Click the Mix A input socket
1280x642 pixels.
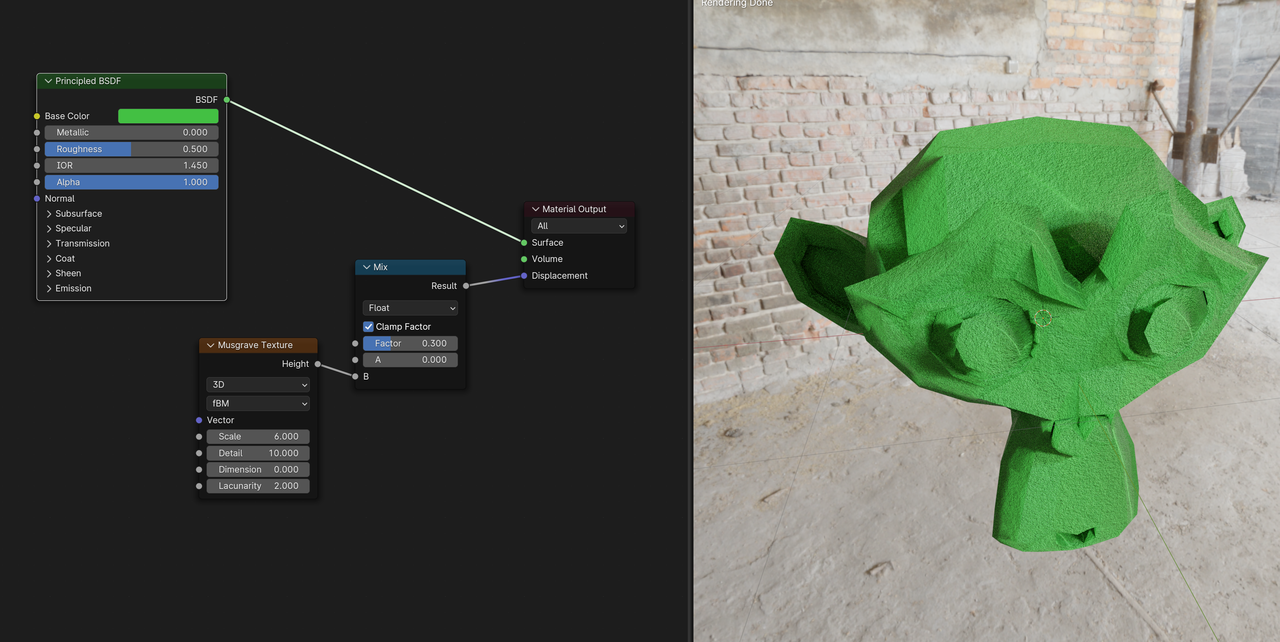pos(355,360)
